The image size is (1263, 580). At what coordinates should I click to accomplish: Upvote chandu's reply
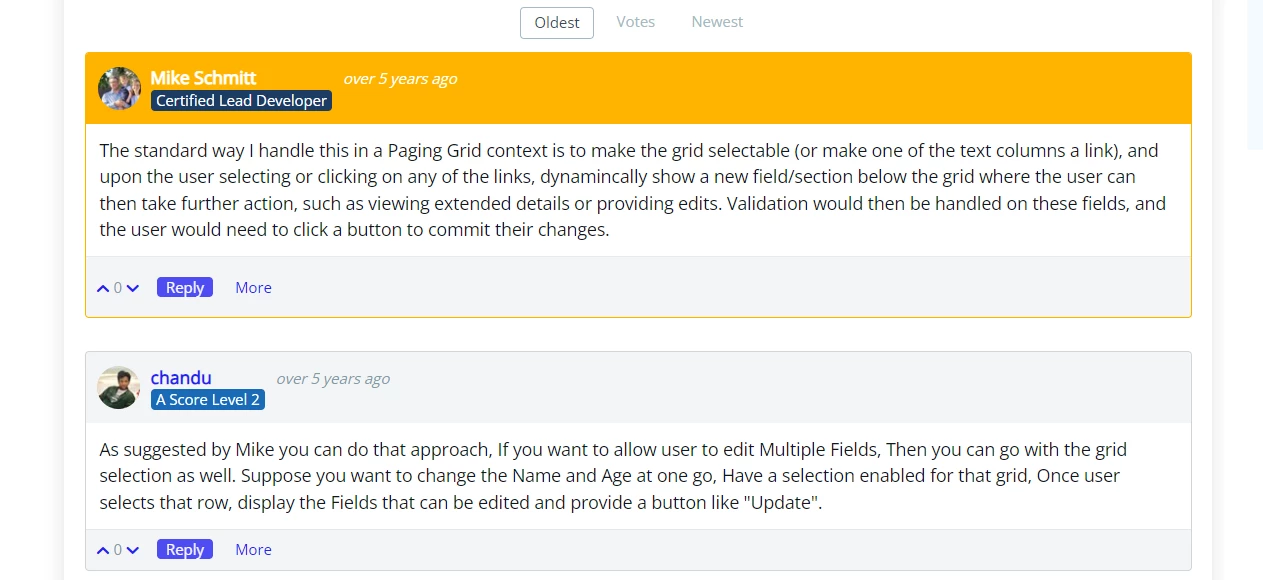click(103, 550)
